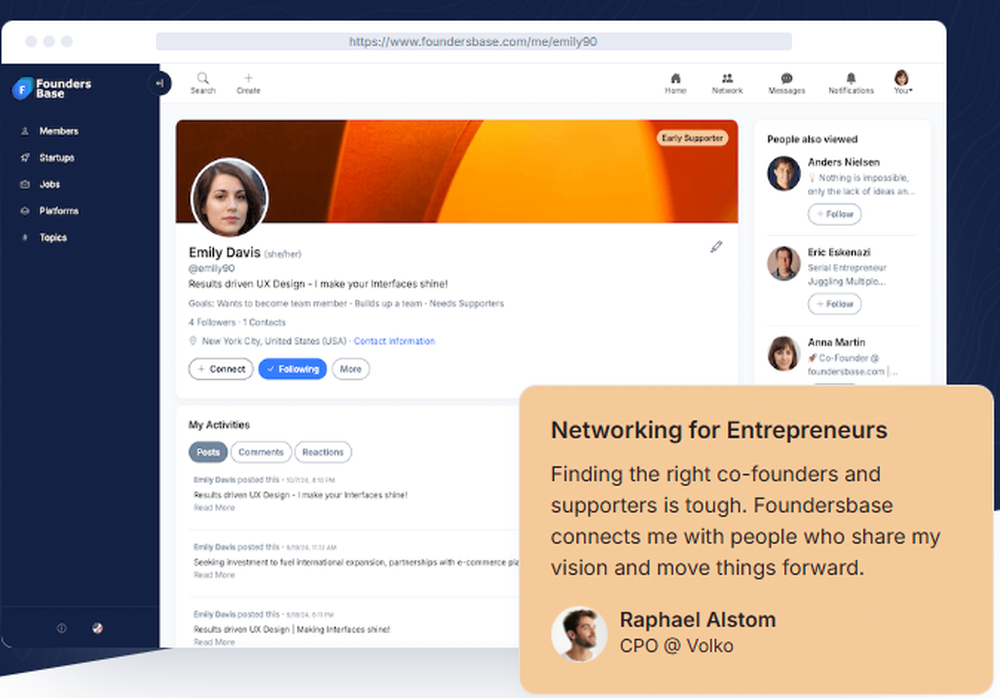Select the Reactions tab

coord(323,452)
